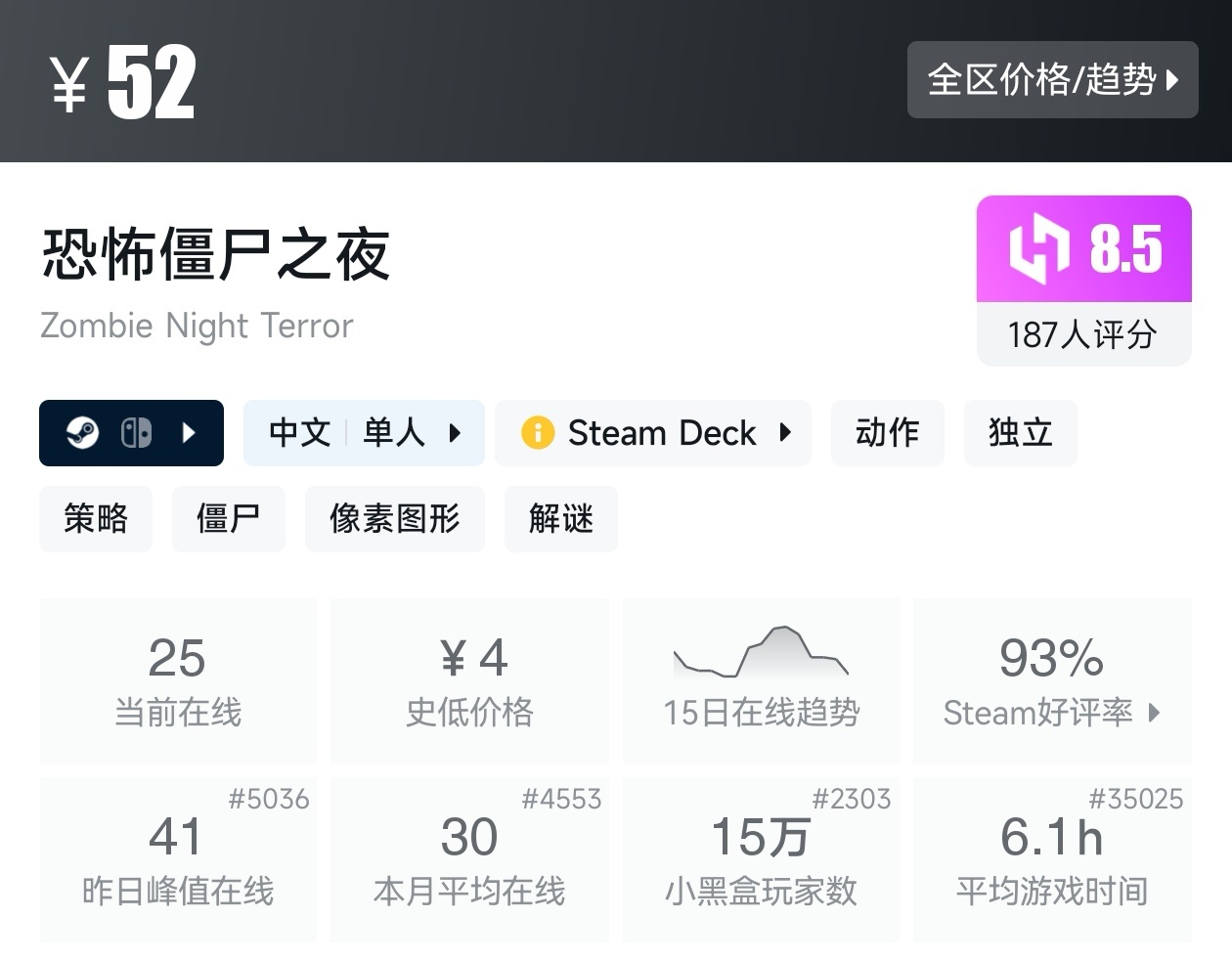Click the Steam platform icon
1232x961 pixels.
[x=82, y=432]
